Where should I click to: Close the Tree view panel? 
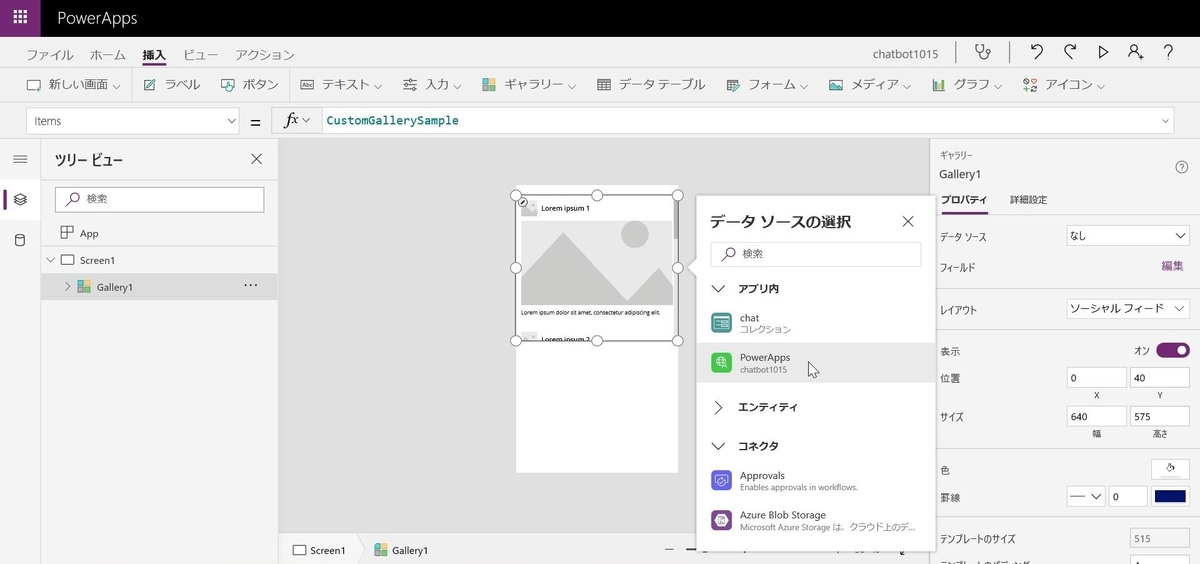coord(256,159)
